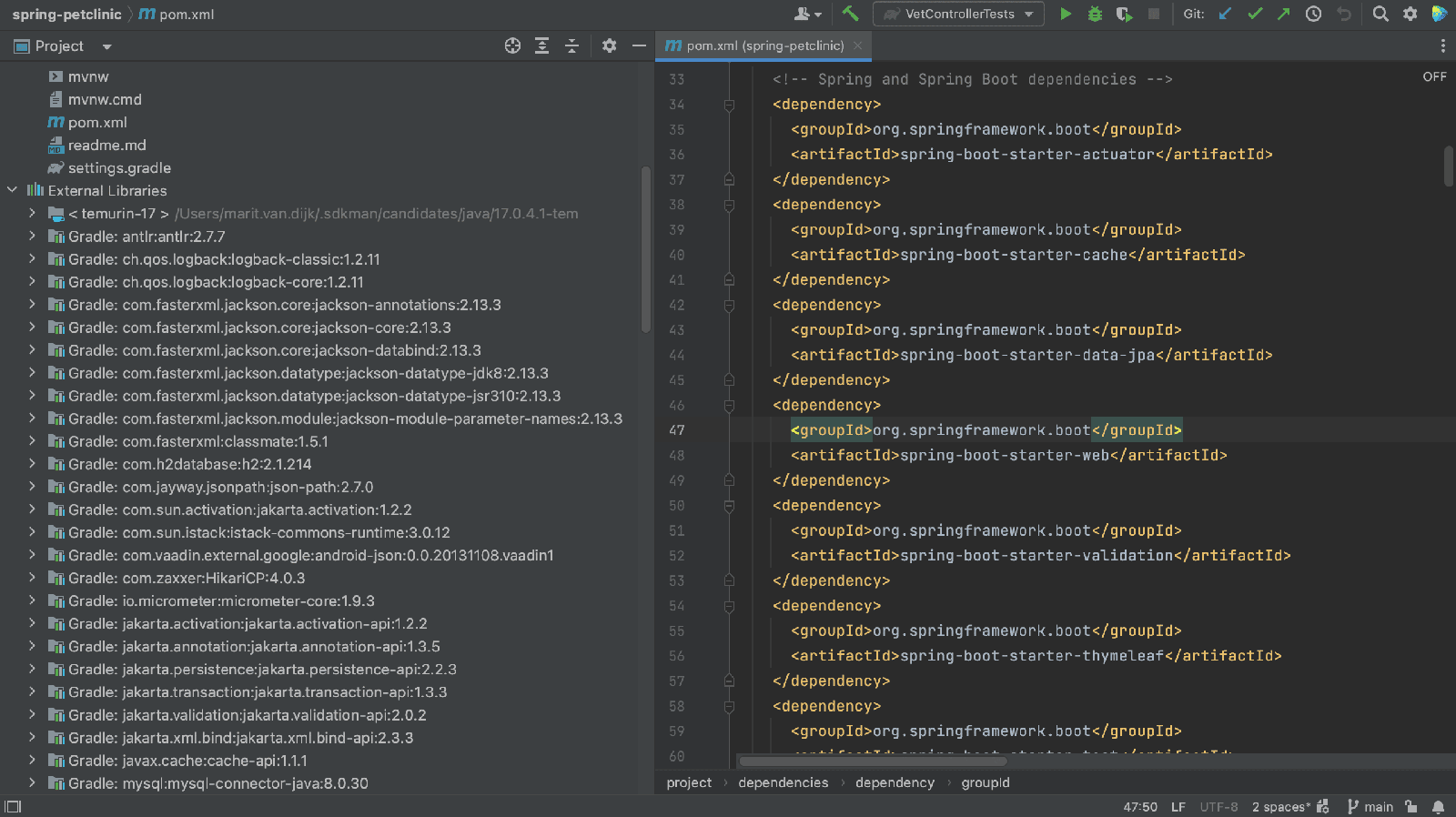Click the 2 spaces indent setting
The width and height of the screenshot is (1456, 817).
coord(1281,807)
